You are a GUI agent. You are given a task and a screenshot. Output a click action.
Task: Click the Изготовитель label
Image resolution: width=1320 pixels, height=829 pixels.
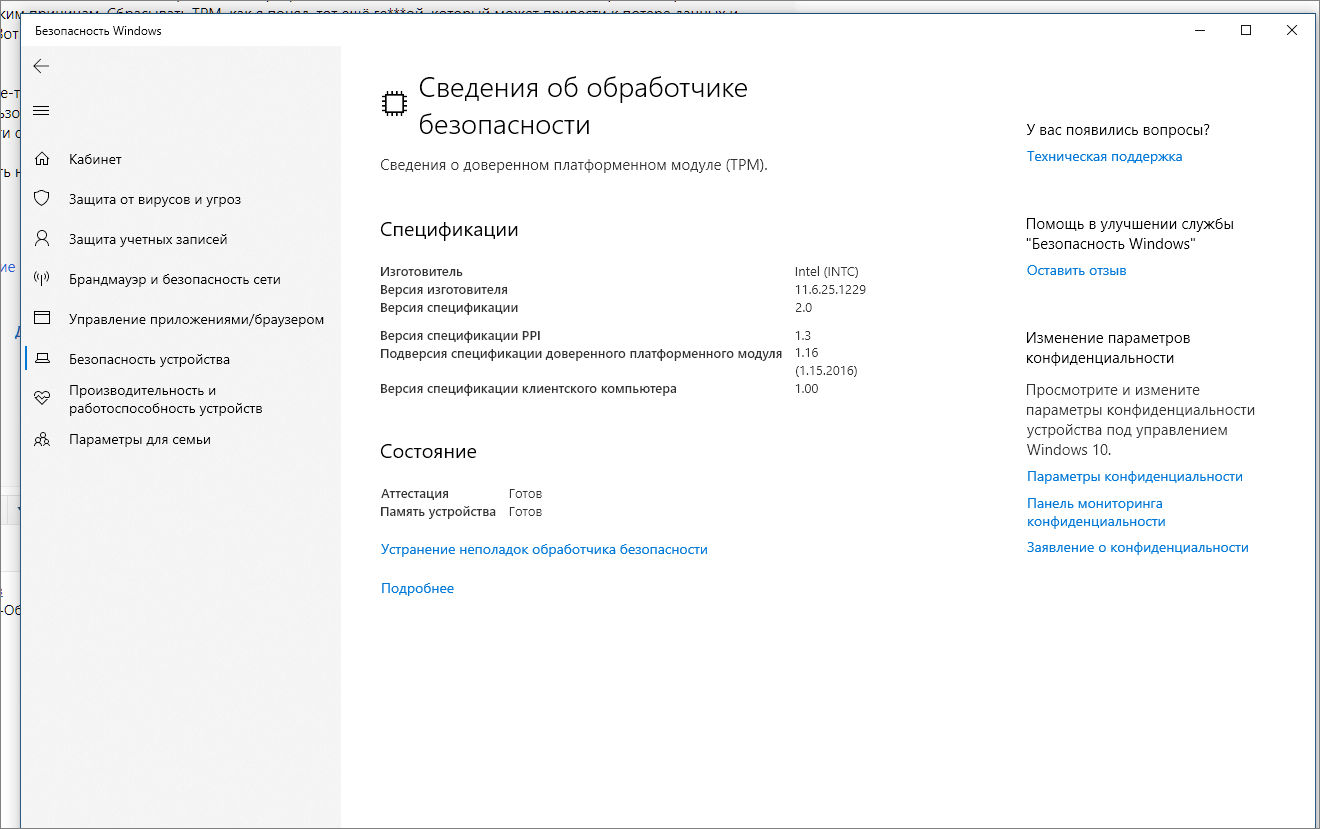pyautogui.click(x=421, y=271)
